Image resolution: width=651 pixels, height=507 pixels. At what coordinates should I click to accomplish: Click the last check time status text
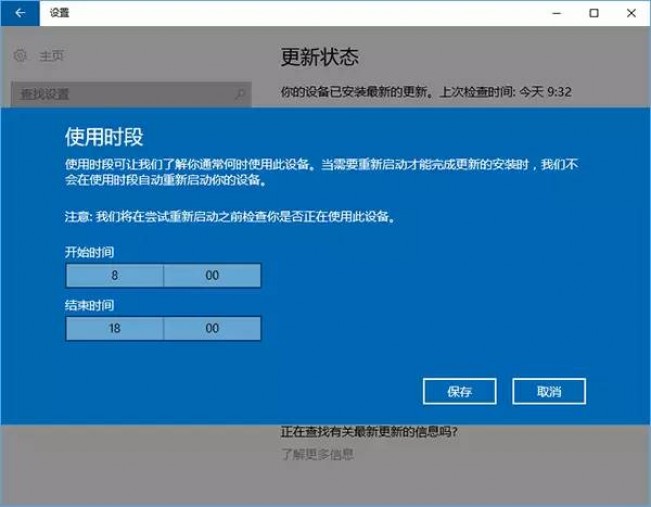pyautogui.click(x=426, y=92)
